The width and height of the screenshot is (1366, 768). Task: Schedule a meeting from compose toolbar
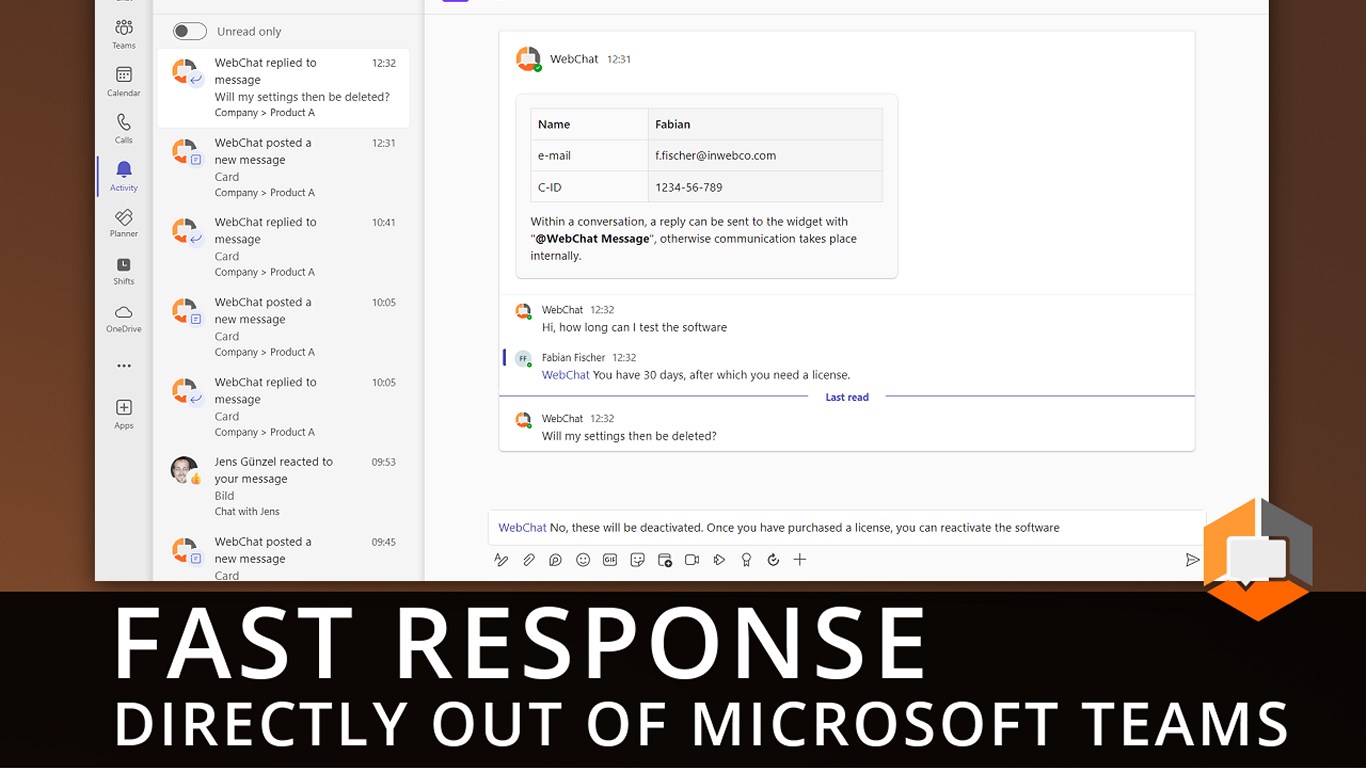[665, 560]
